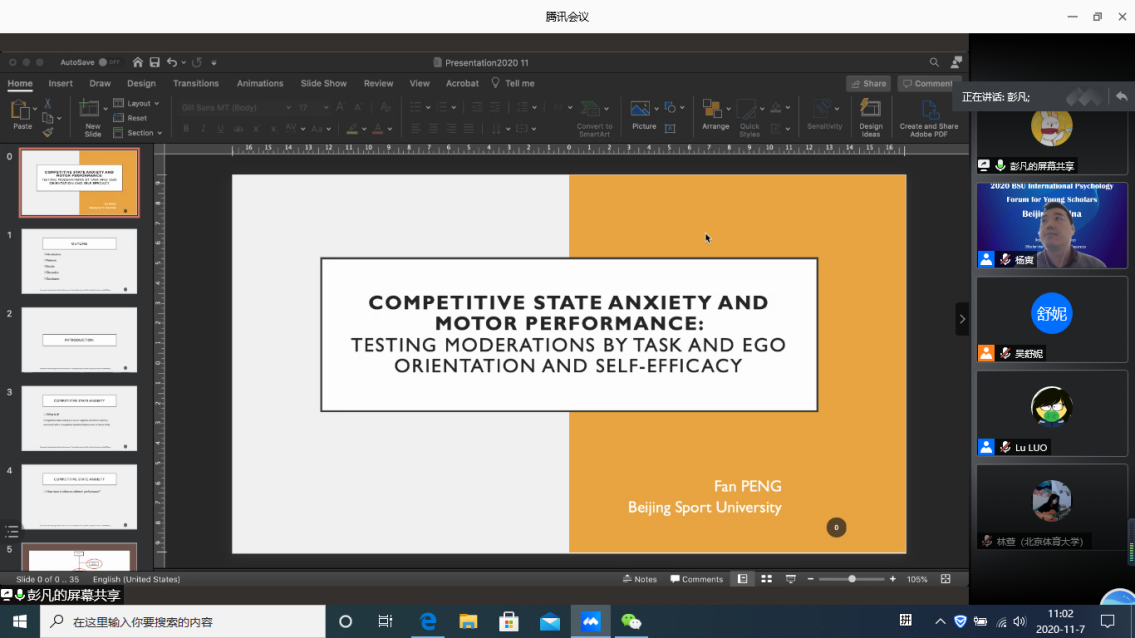
Task: Start Slide Show view from status bar
Action: [x=790, y=579]
